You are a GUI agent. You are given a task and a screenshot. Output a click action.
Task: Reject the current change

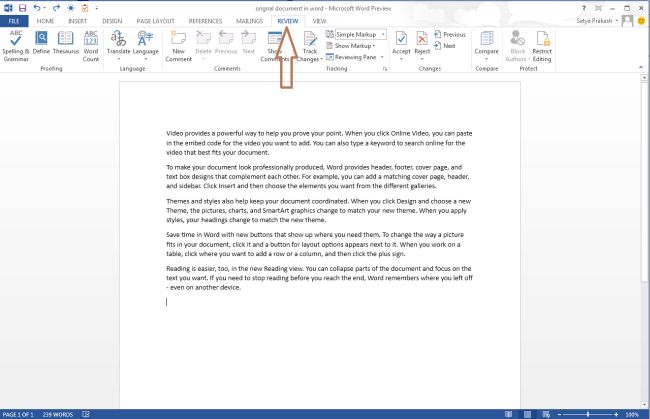tap(422, 43)
